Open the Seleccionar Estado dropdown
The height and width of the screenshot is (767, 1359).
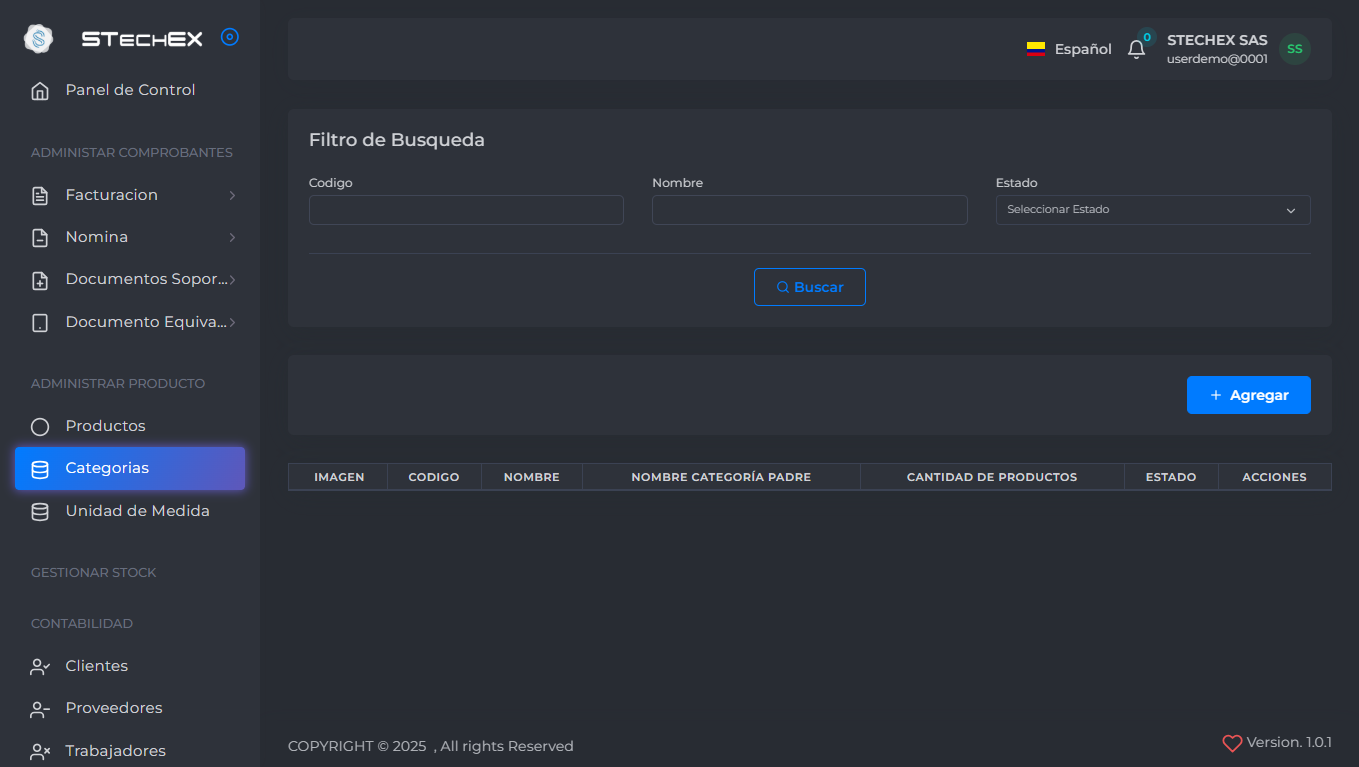click(1152, 210)
